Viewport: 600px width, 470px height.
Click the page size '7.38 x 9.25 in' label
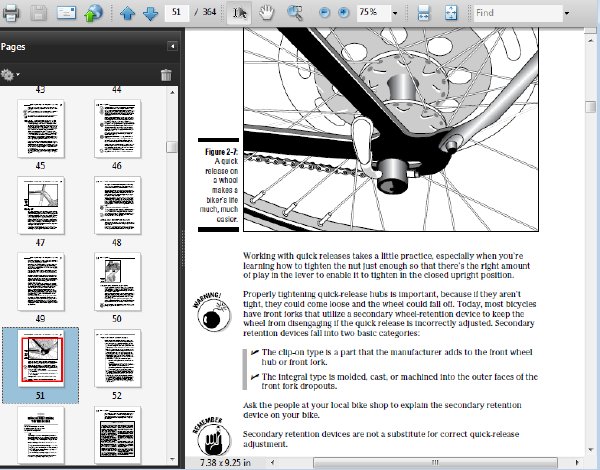(225, 462)
